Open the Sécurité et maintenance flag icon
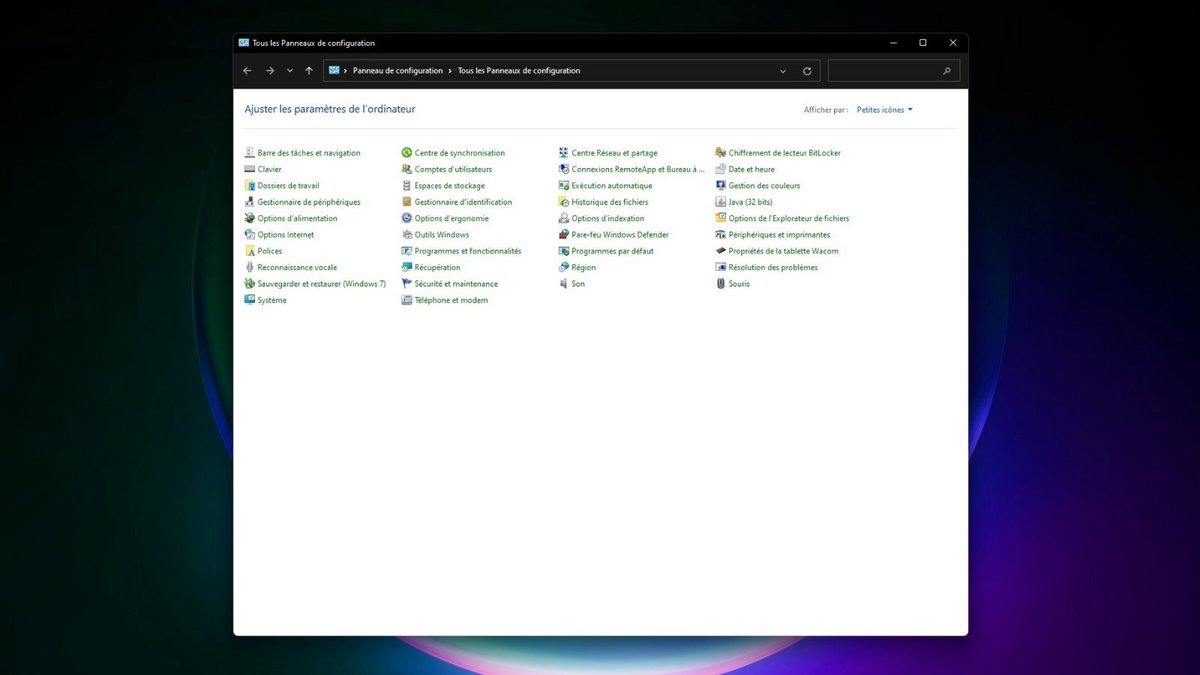This screenshot has width=1200, height=675. (407, 284)
